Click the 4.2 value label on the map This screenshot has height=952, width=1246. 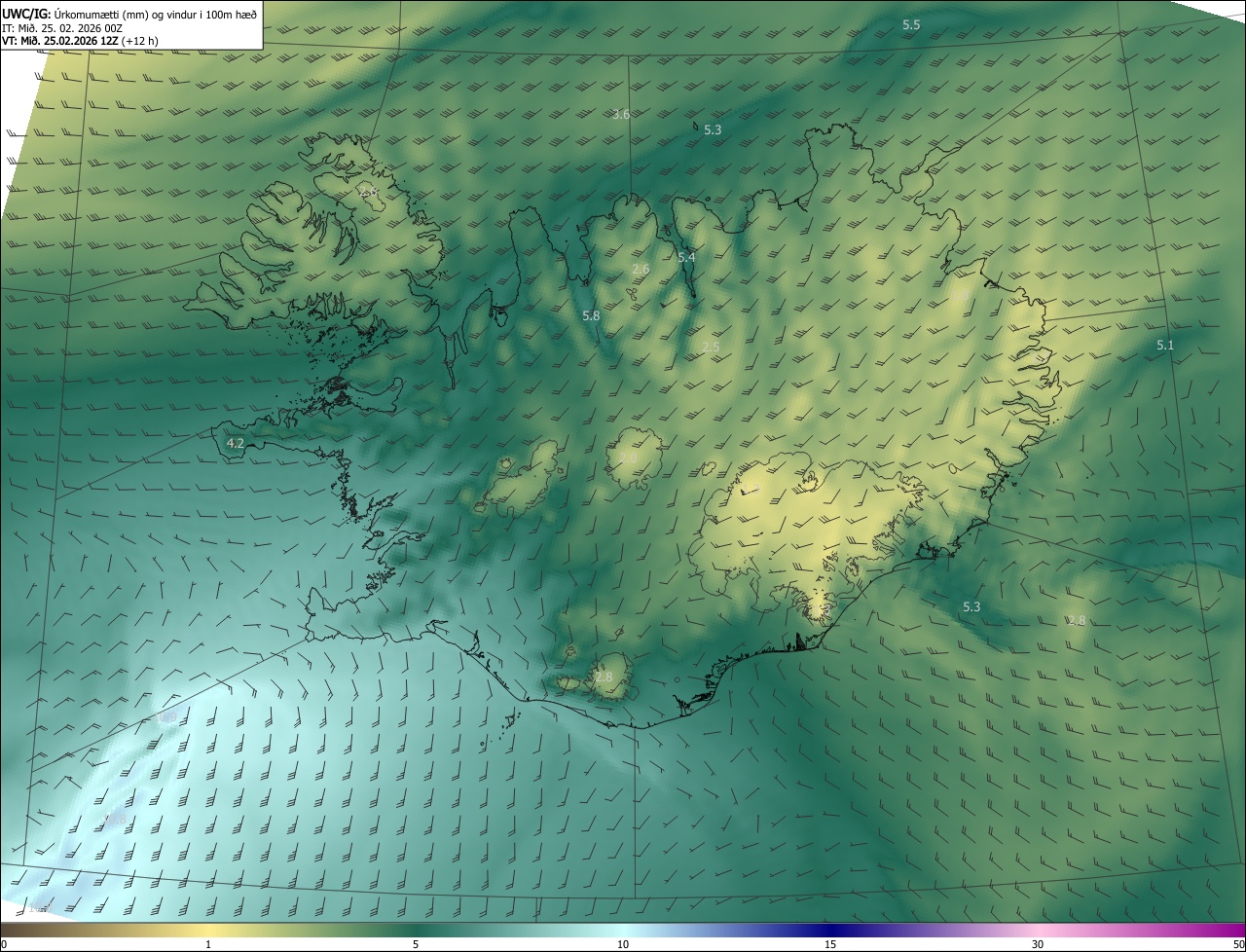[235, 443]
